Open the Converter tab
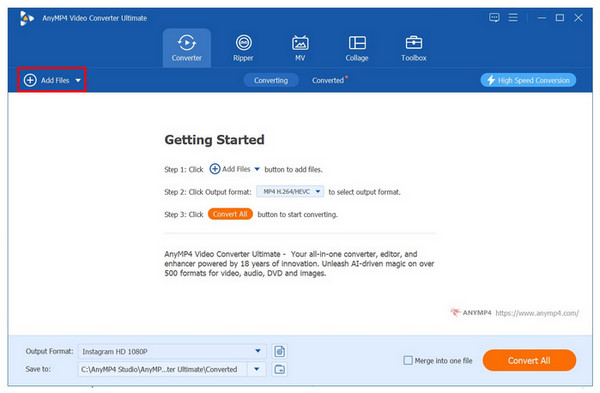The image size is (600, 393). [x=186, y=48]
